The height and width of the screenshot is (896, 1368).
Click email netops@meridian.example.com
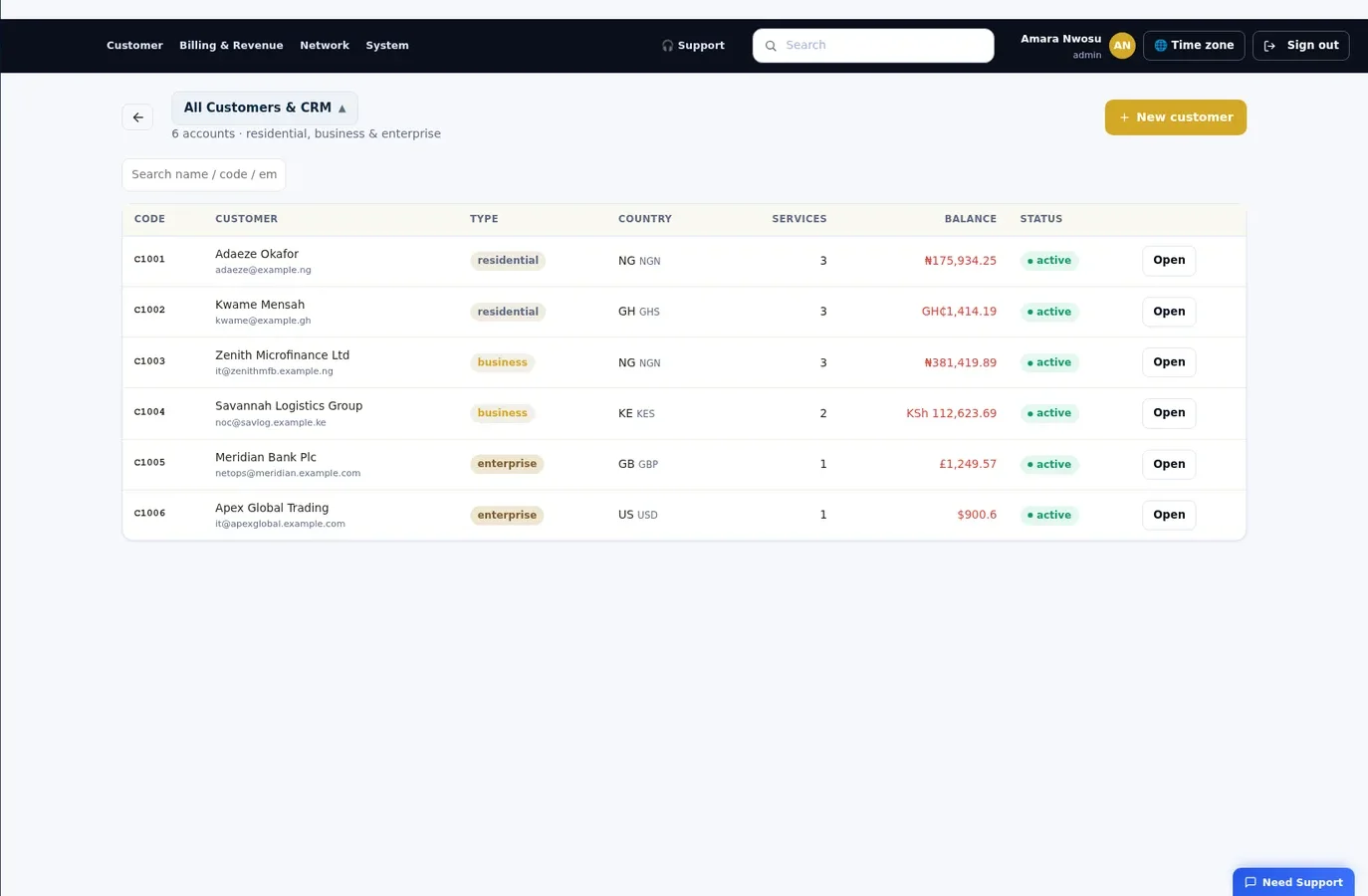(x=288, y=474)
